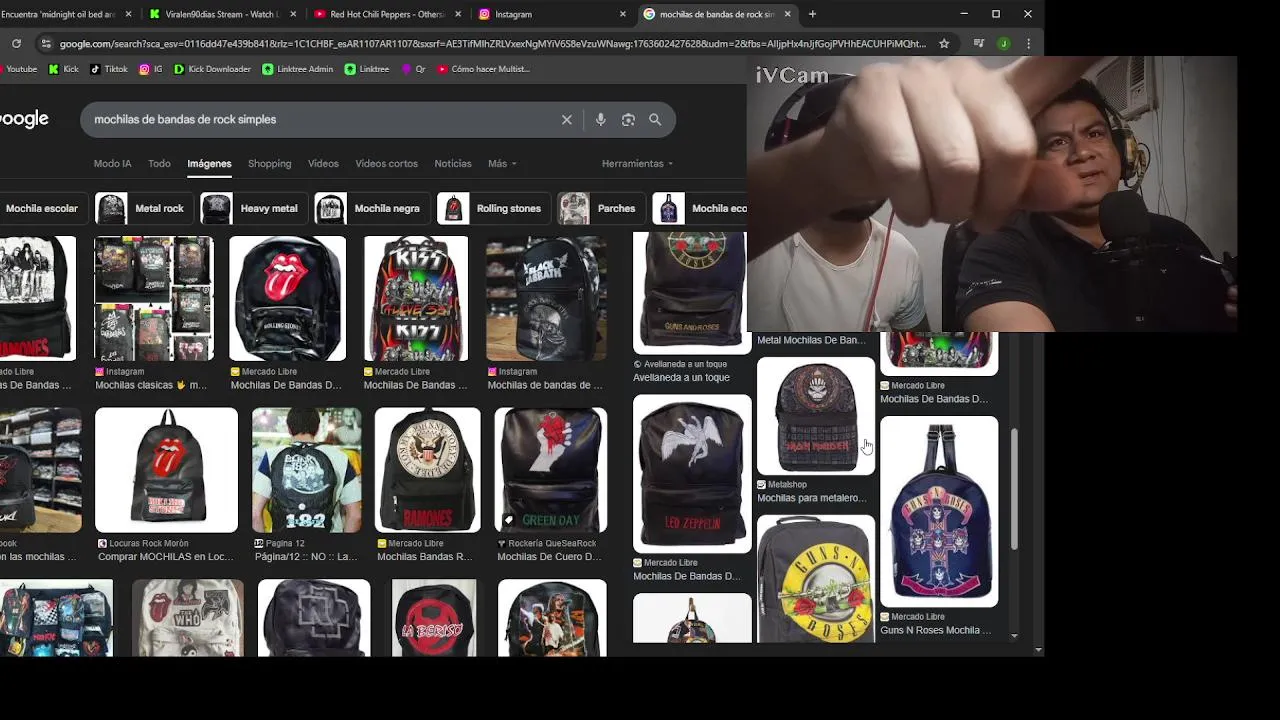Open the Green Day backpack image

pyautogui.click(x=550, y=470)
